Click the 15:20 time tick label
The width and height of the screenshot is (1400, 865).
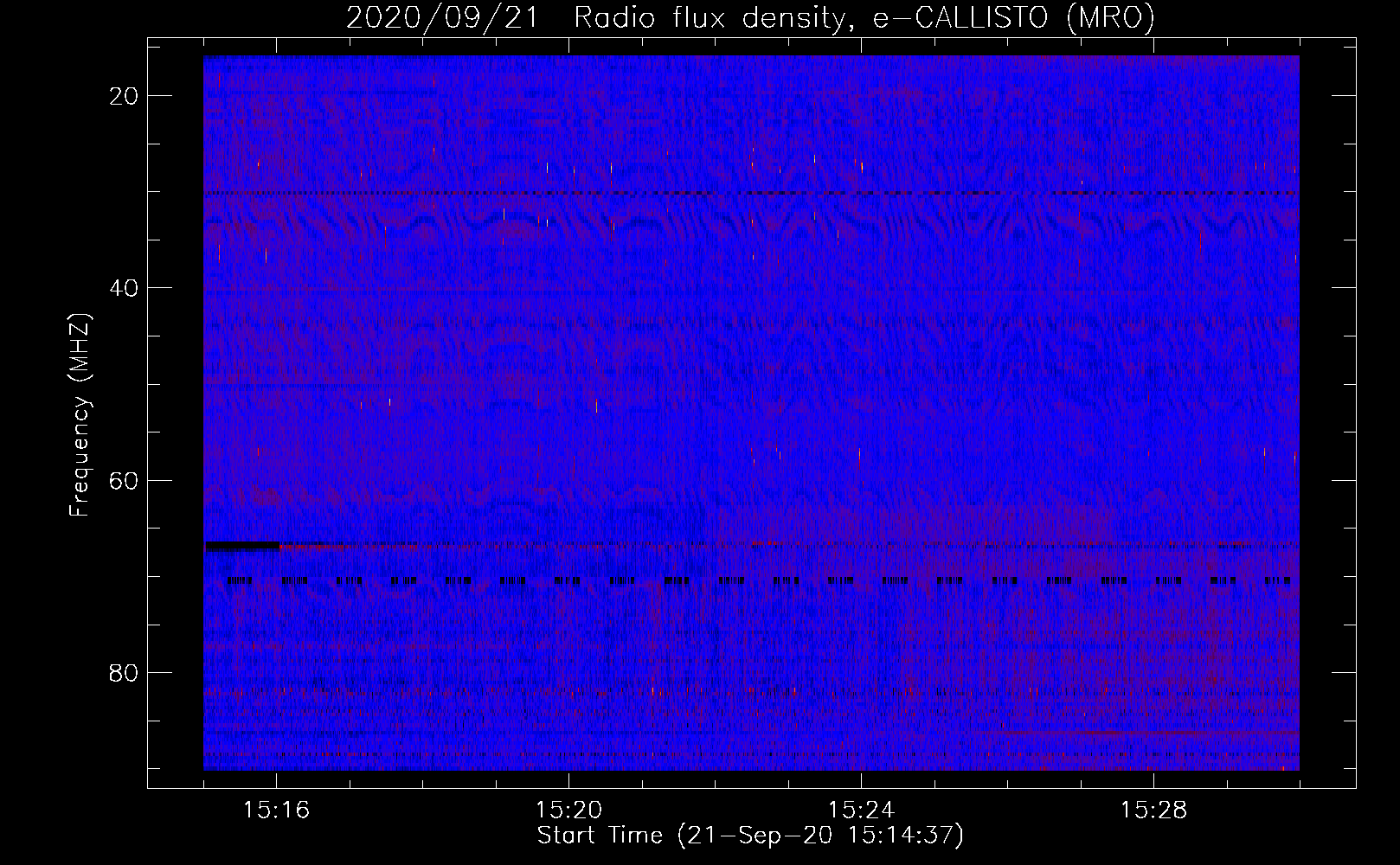click(x=568, y=811)
